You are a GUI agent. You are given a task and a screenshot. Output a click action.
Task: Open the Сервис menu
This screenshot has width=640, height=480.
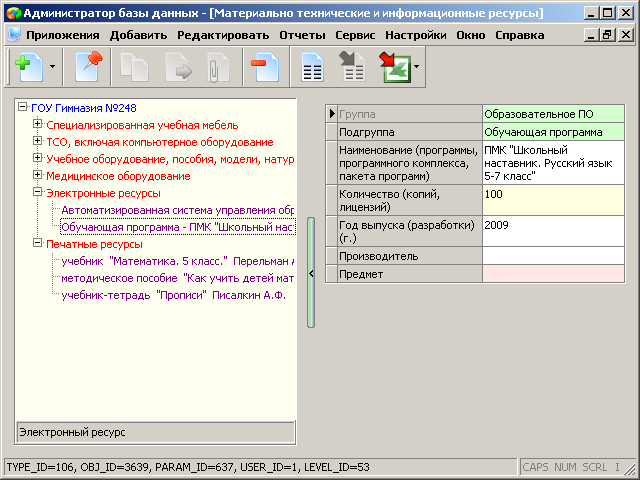355,36
